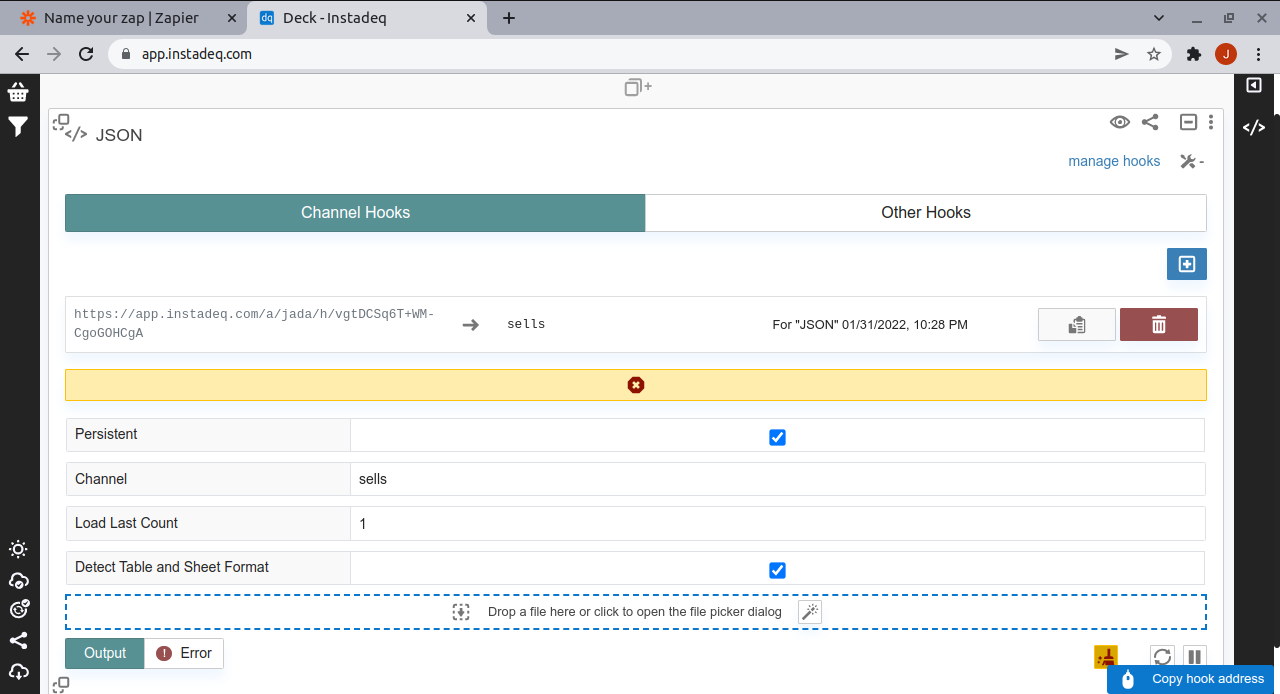
Task: Switch to Other Hooks tab
Action: (926, 212)
